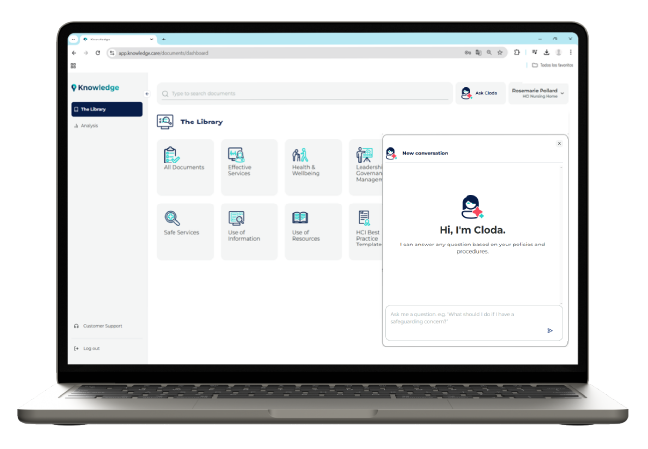648x449 pixels.
Task: Select The Library in the sidebar
Action: click(x=106, y=109)
